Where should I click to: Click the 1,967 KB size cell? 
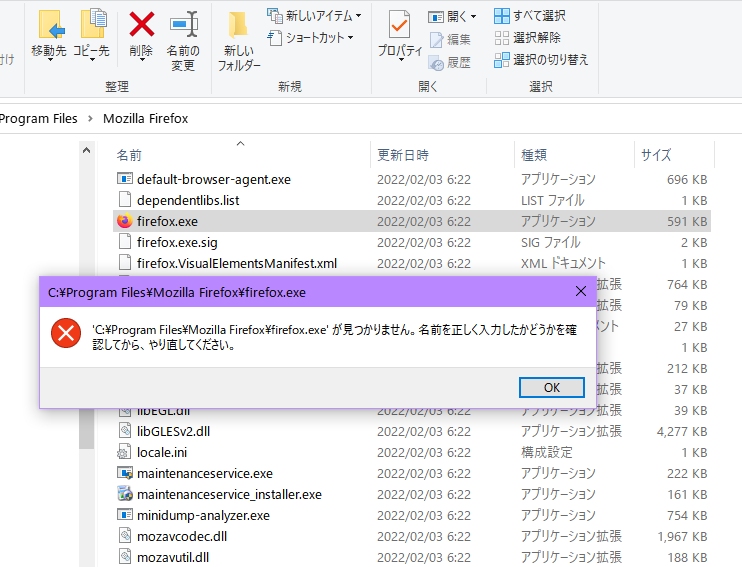681,536
